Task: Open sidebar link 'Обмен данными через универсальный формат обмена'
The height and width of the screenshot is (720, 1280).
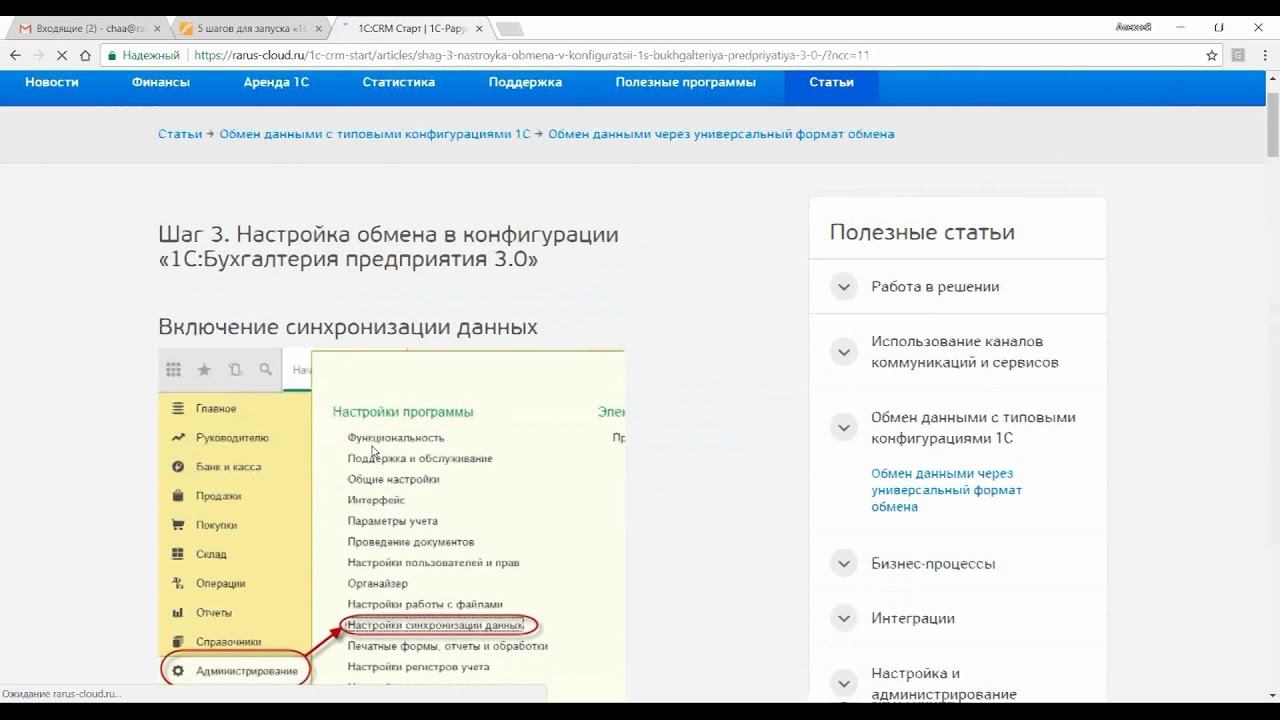Action: (x=946, y=490)
